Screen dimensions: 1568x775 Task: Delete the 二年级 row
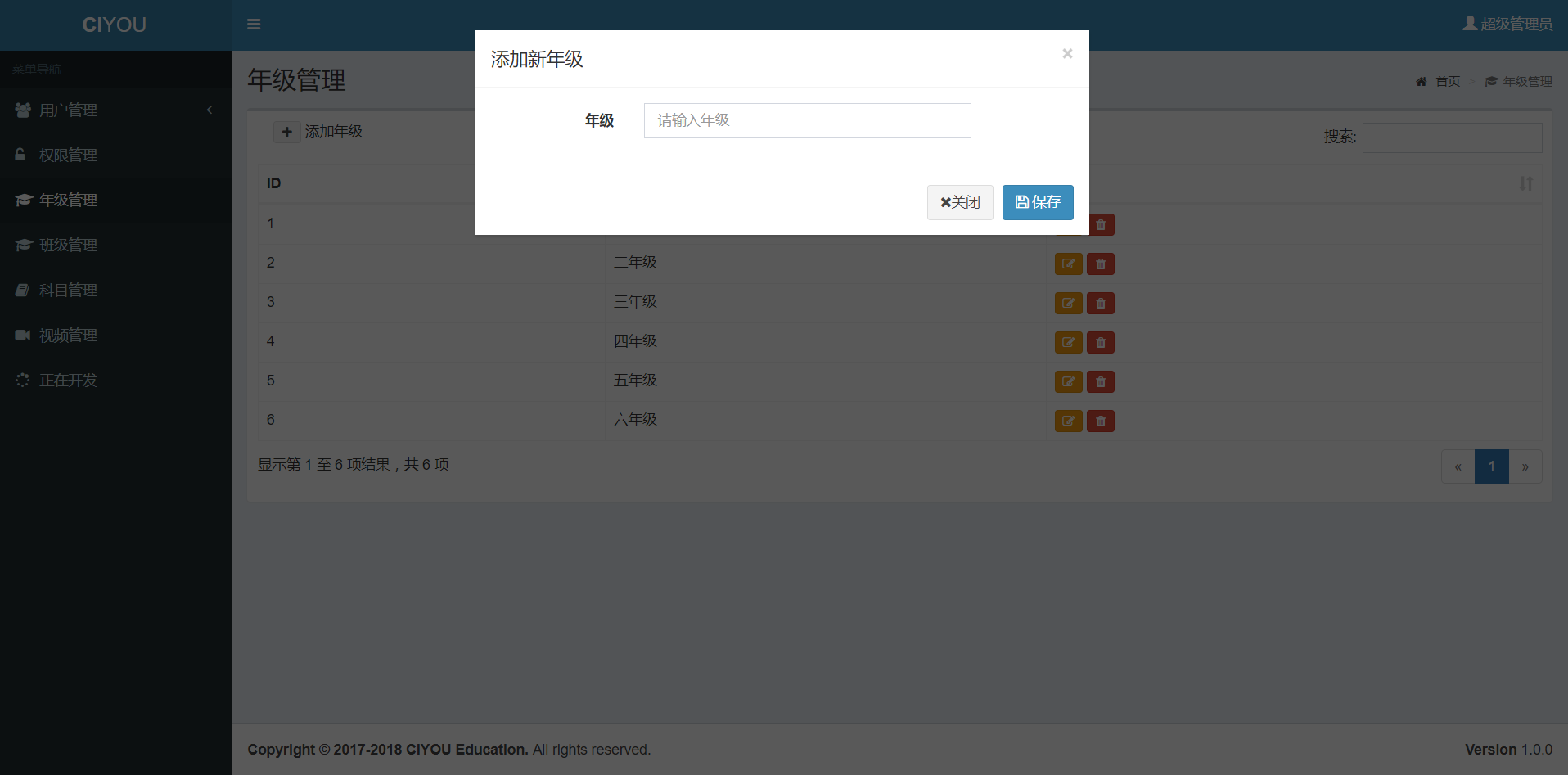(1101, 264)
